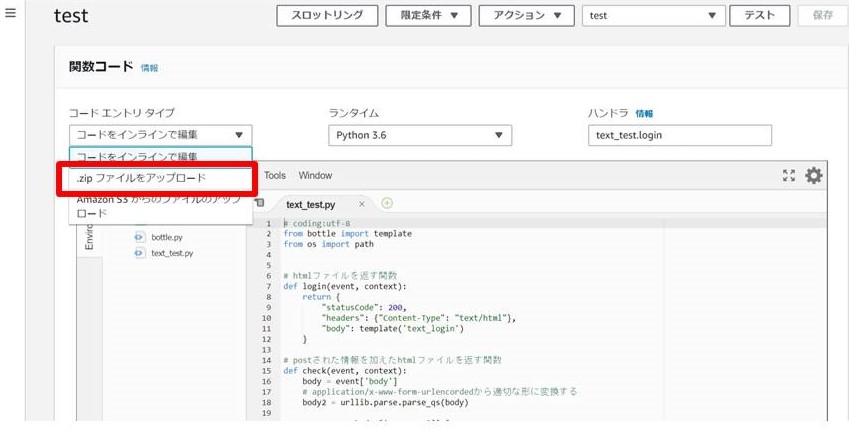This screenshot has height=446, width=849.
Task: Open 情報 link next to 関数コード
Action: (149, 68)
